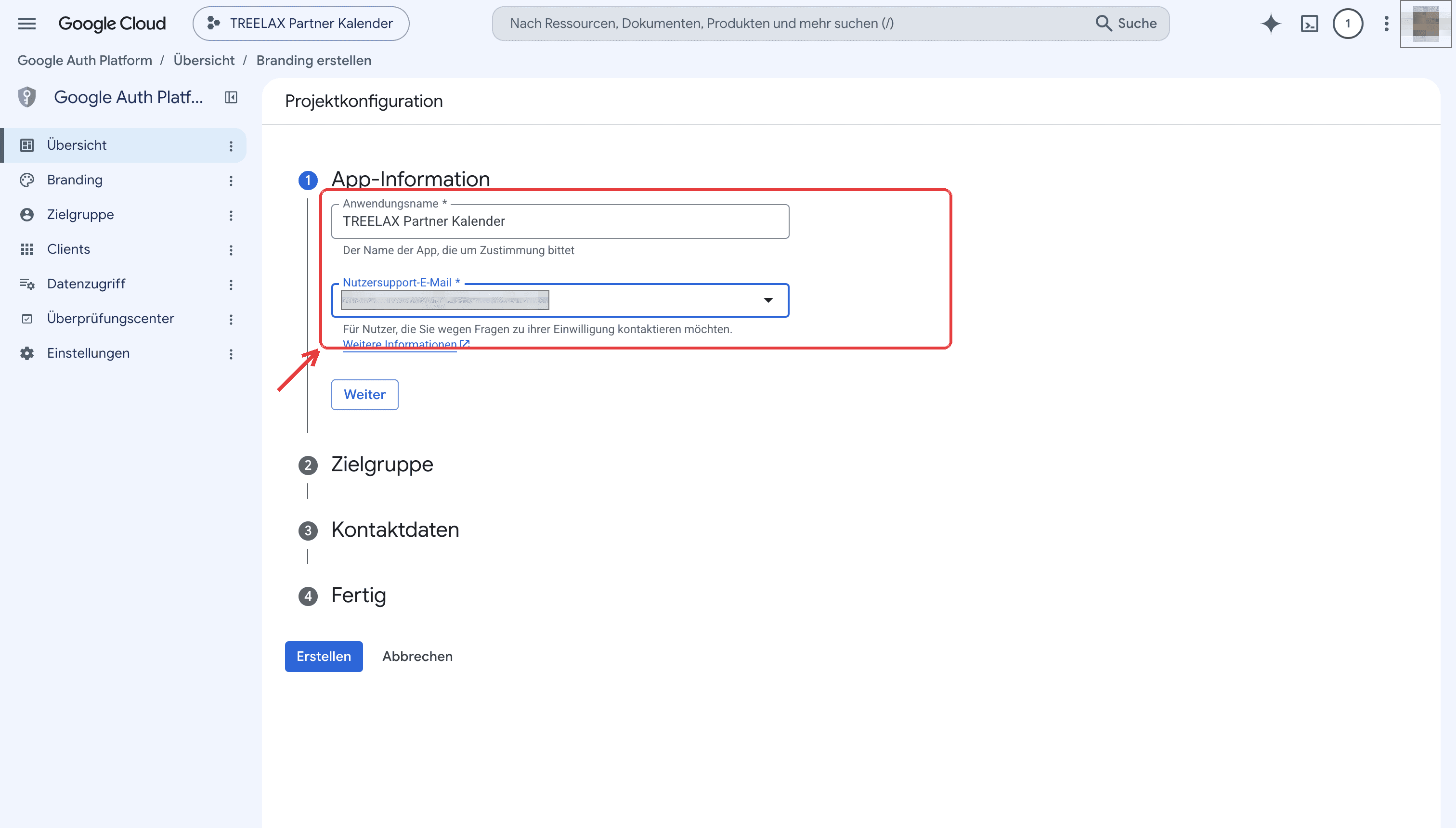Expand the Nutzersupport-E-Mail dropdown arrow
Screen dimensions: 1456x828
[768, 300]
